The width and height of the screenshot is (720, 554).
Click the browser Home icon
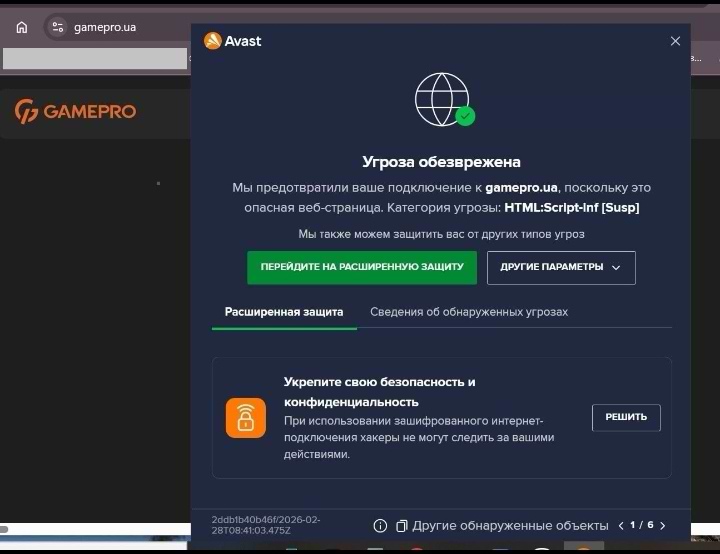click(21, 27)
